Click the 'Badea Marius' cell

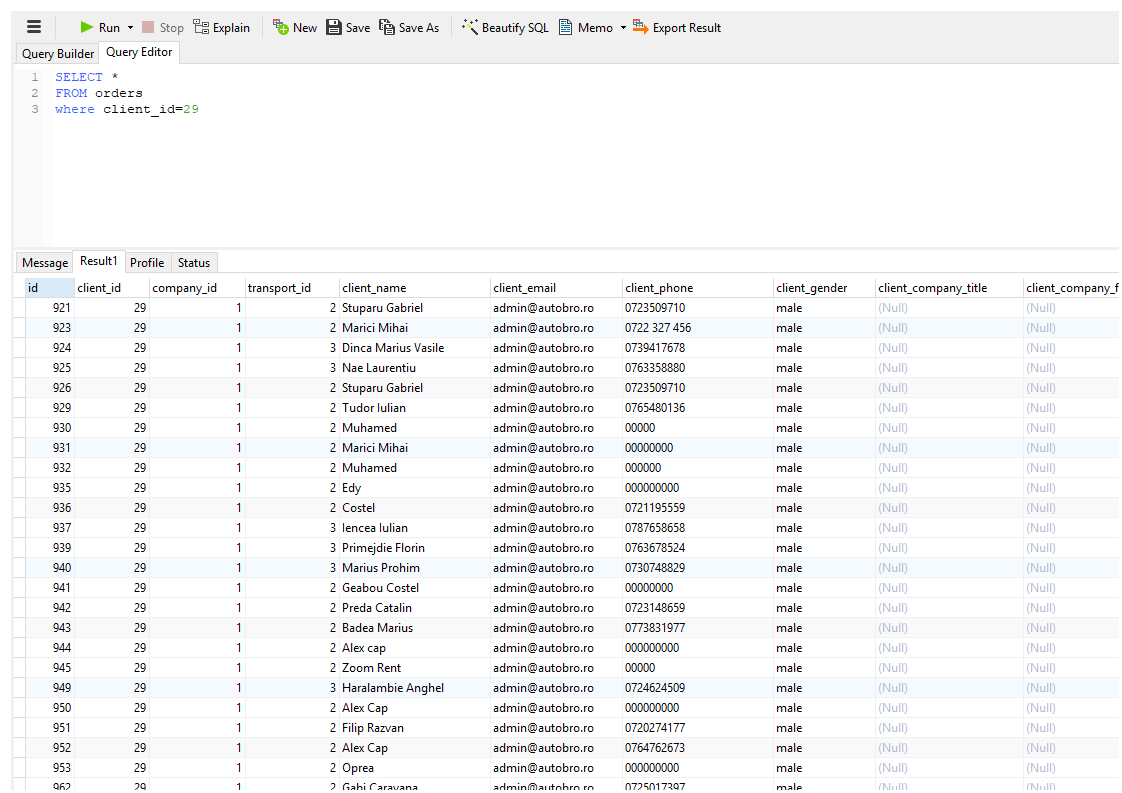tap(414, 628)
